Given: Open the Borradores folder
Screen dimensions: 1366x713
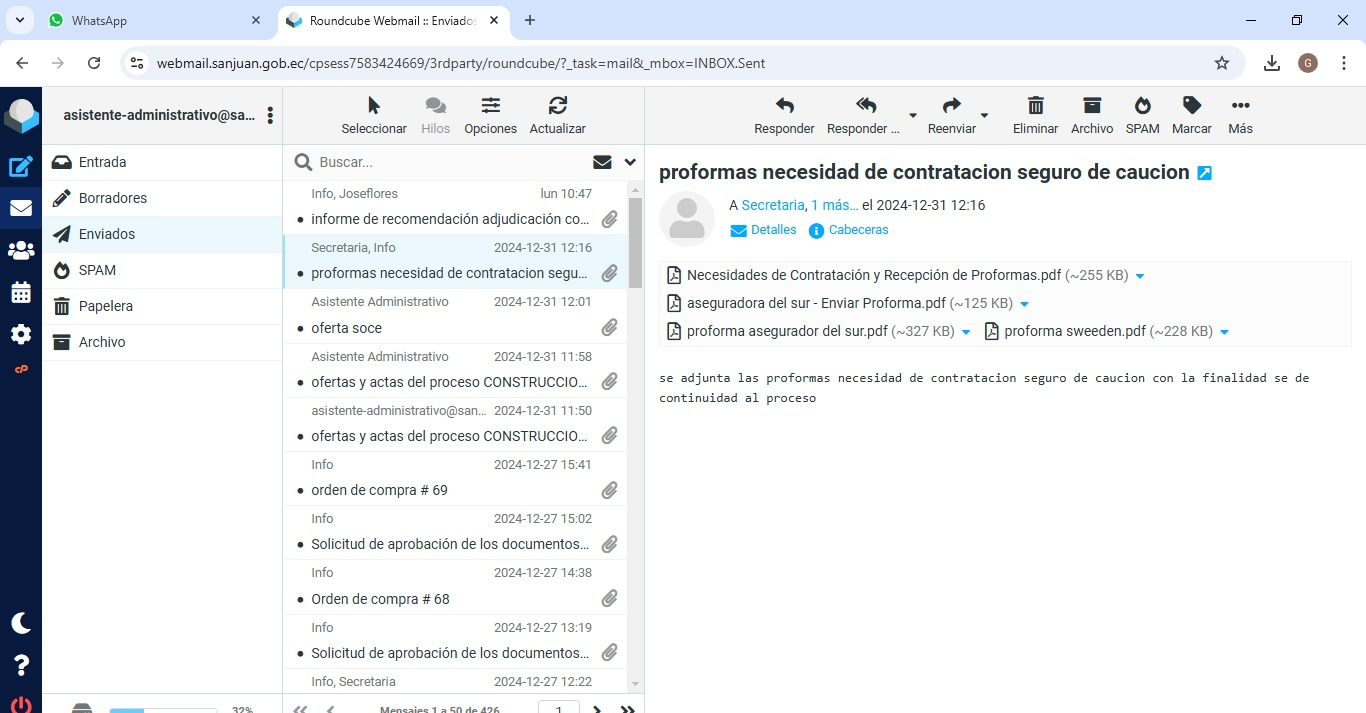Looking at the screenshot, I should click(113, 198).
